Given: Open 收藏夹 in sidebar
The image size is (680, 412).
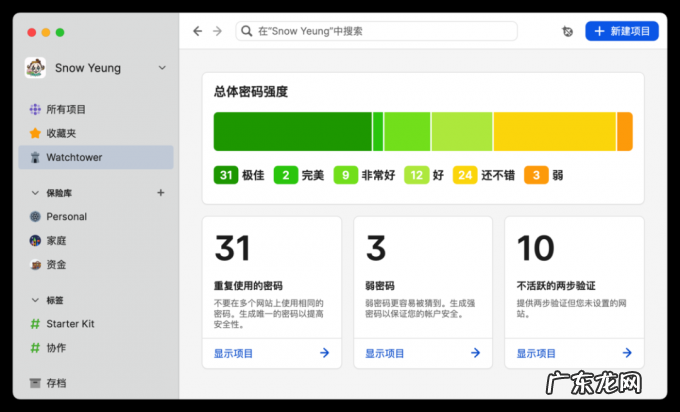Looking at the screenshot, I should click(96, 133).
